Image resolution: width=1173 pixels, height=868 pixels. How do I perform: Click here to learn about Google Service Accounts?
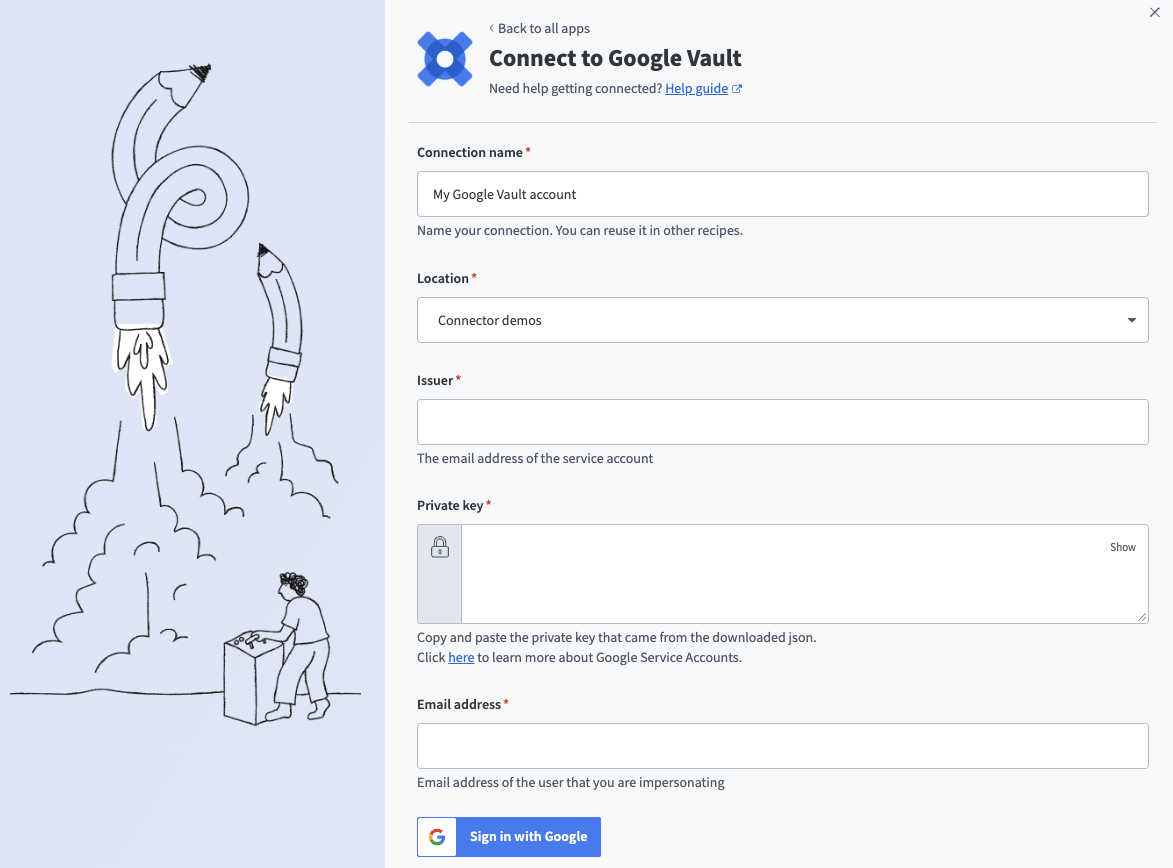click(461, 657)
